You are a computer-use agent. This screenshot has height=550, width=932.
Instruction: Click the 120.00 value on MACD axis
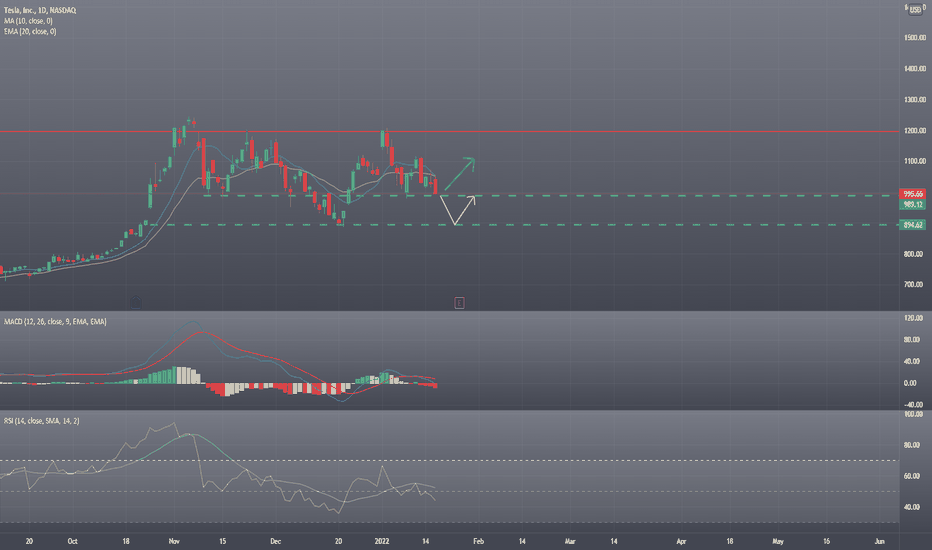pyautogui.click(x=914, y=318)
